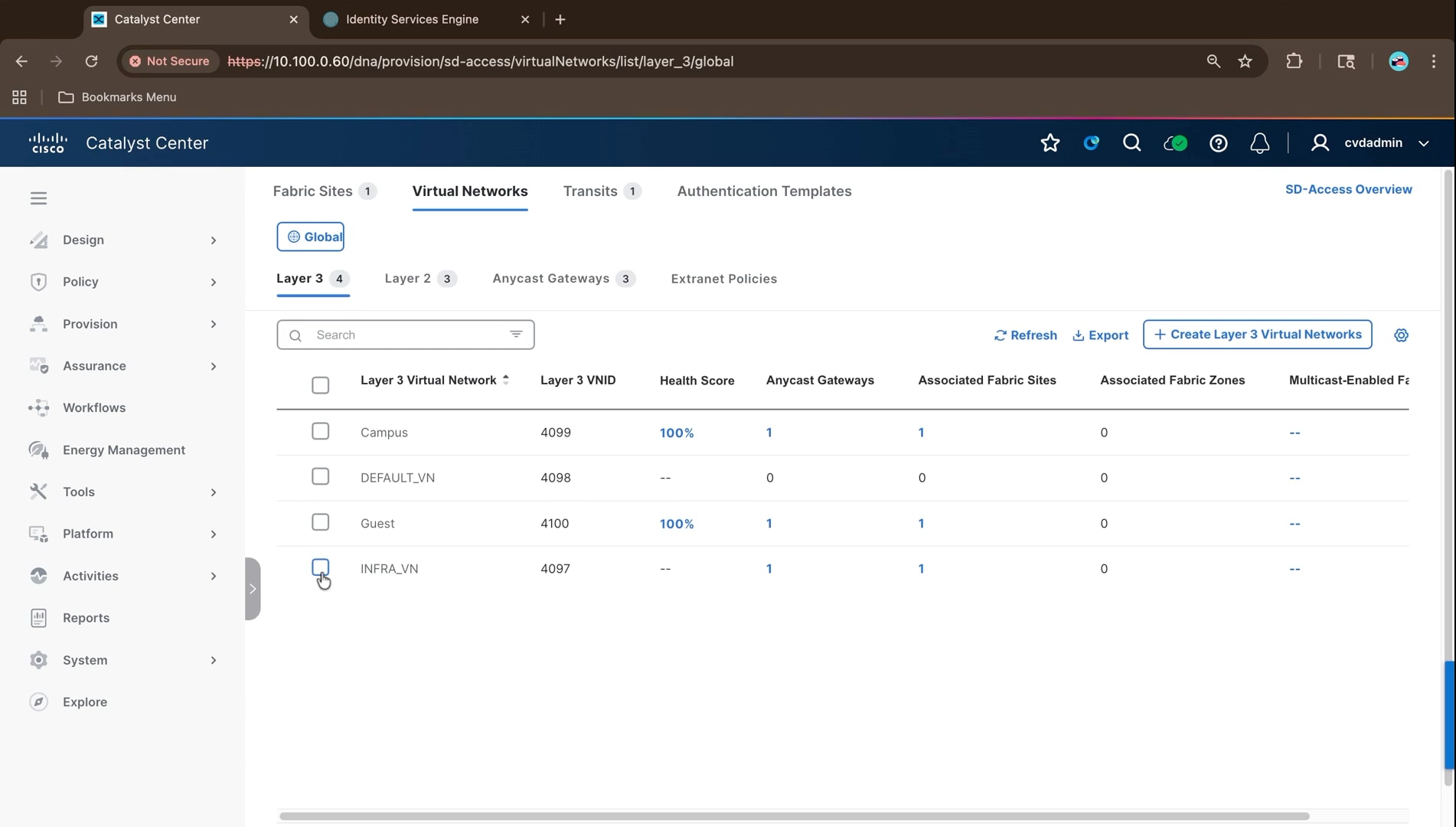Open the Layer 2 sub-tab

point(420,279)
